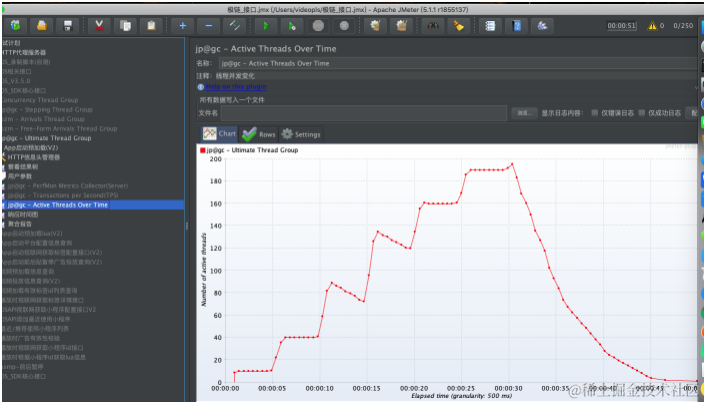705x404 pixels.
Task: Select the 聚合报告 tree node
Action: point(20,224)
